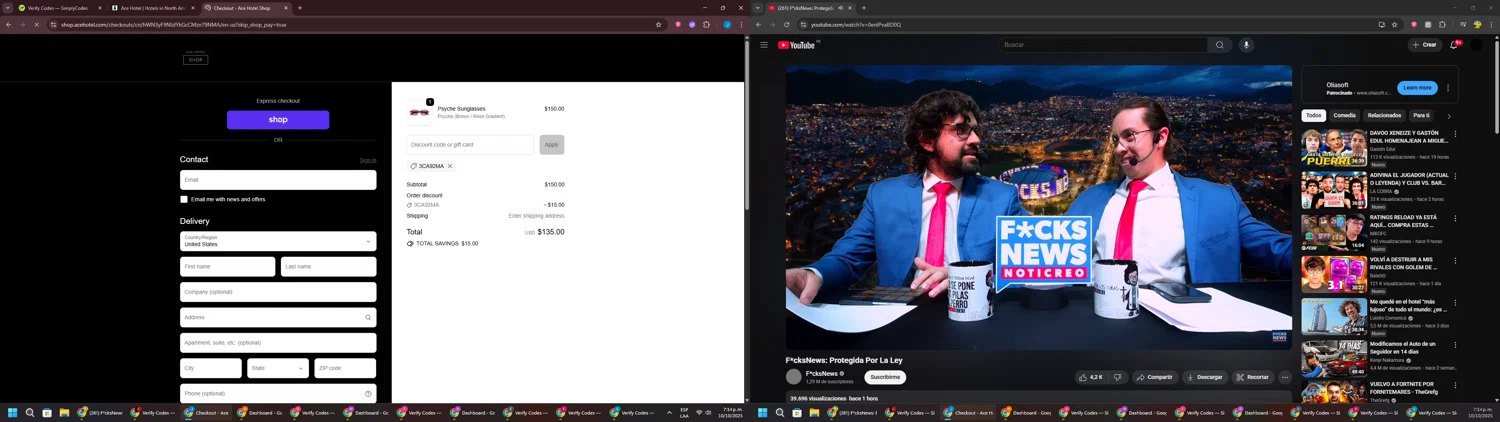1500x422 pixels.
Task: Click the YouTube voice search microphone
Action: (x=1246, y=45)
